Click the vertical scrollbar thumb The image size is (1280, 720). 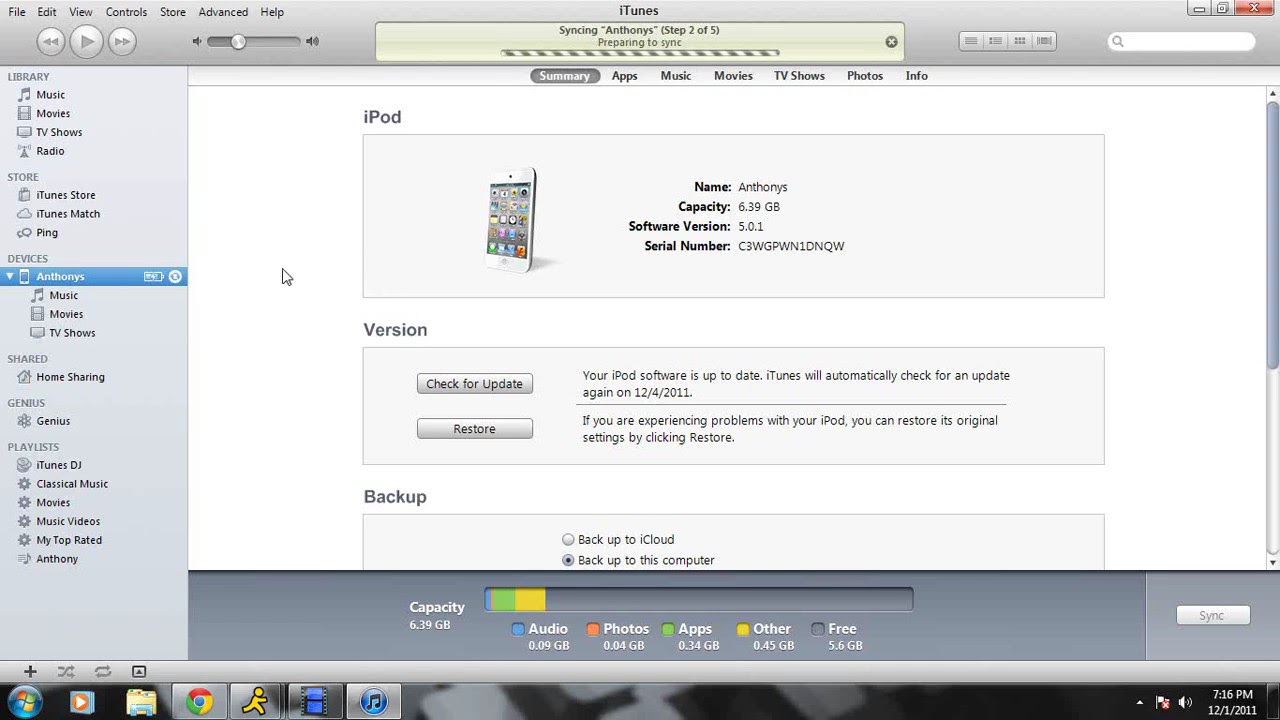[1273, 236]
